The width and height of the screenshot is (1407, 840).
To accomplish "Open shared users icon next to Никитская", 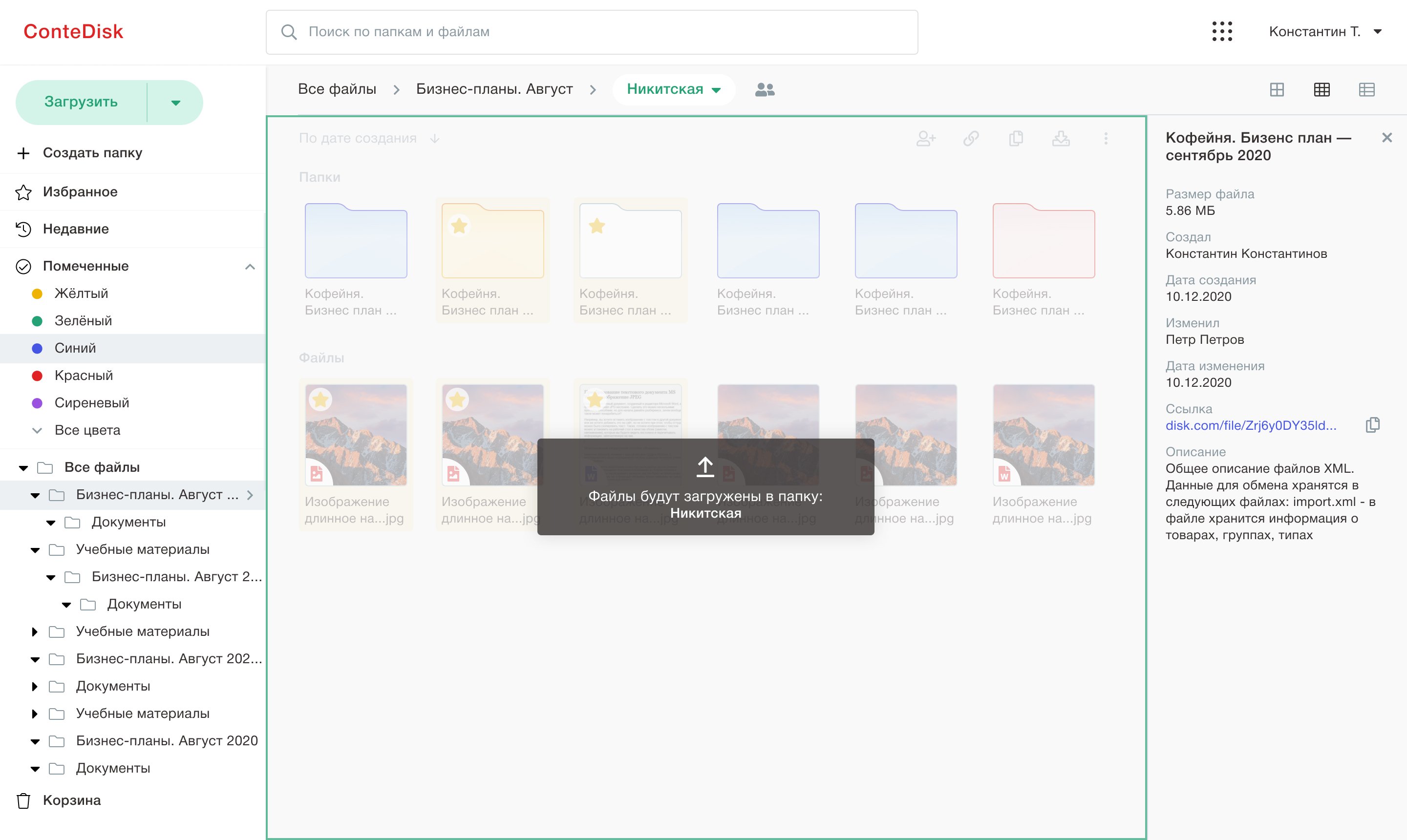I will point(765,89).
